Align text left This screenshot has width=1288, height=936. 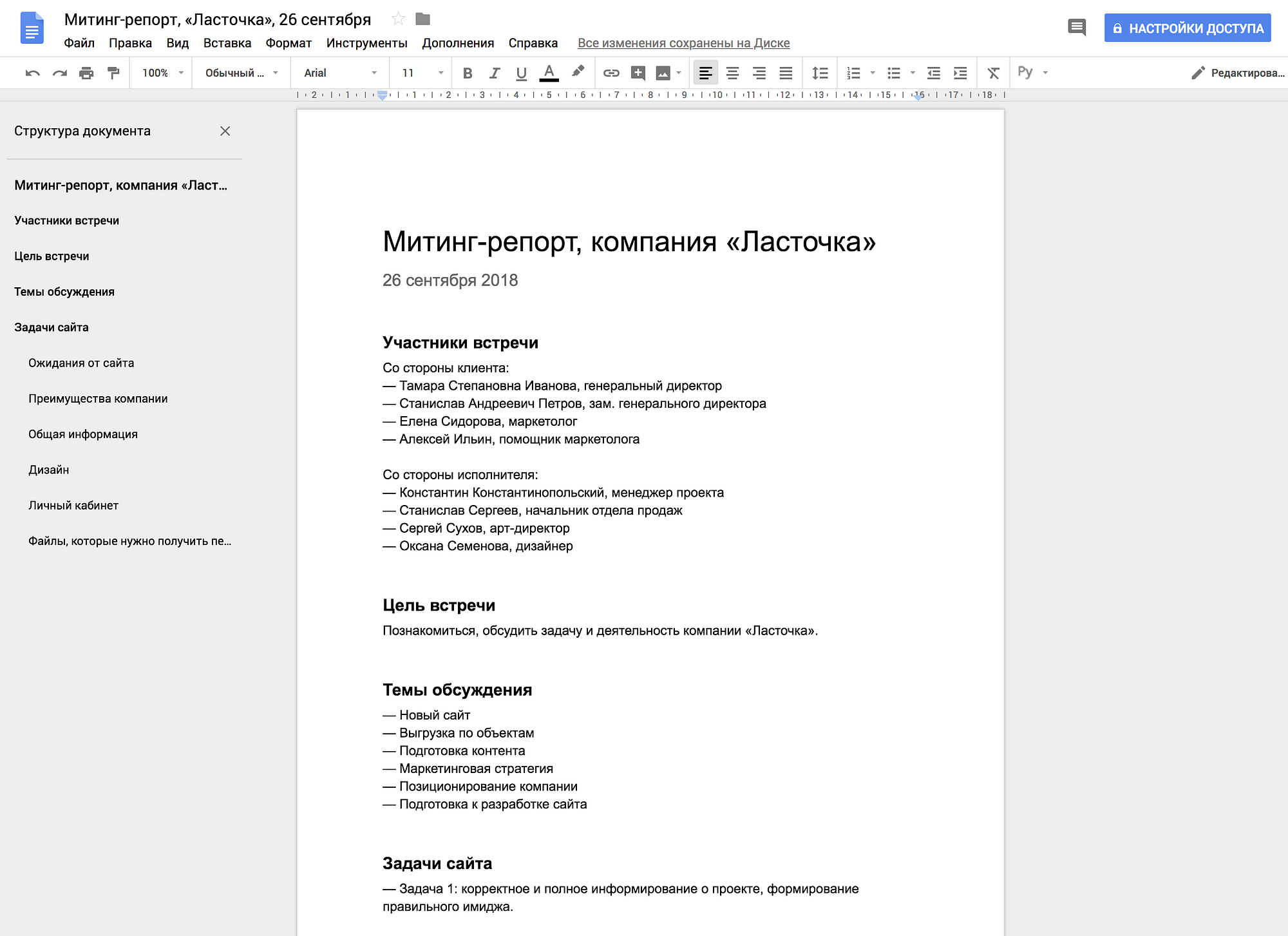point(706,73)
